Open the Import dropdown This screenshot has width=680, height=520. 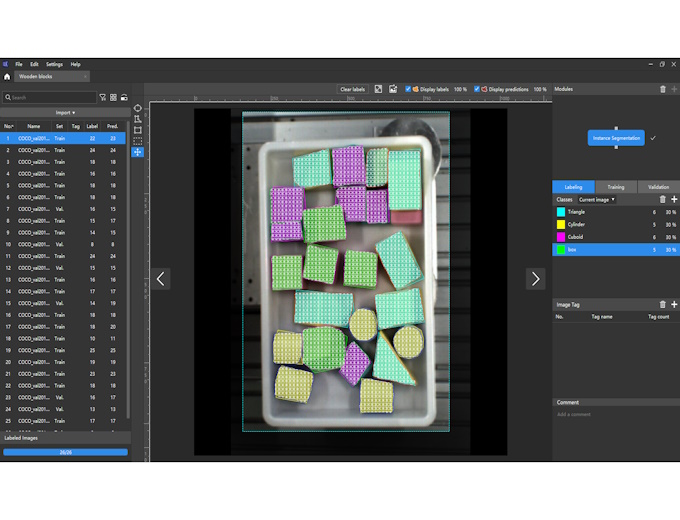65,113
